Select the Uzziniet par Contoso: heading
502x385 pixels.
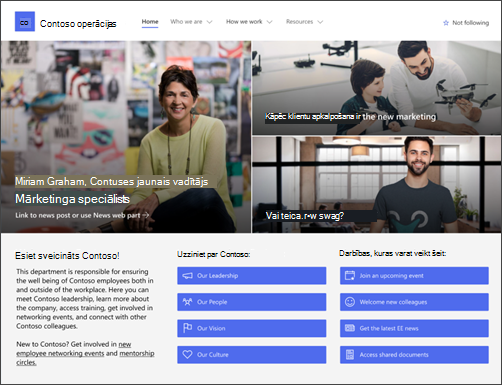coord(214,254)
